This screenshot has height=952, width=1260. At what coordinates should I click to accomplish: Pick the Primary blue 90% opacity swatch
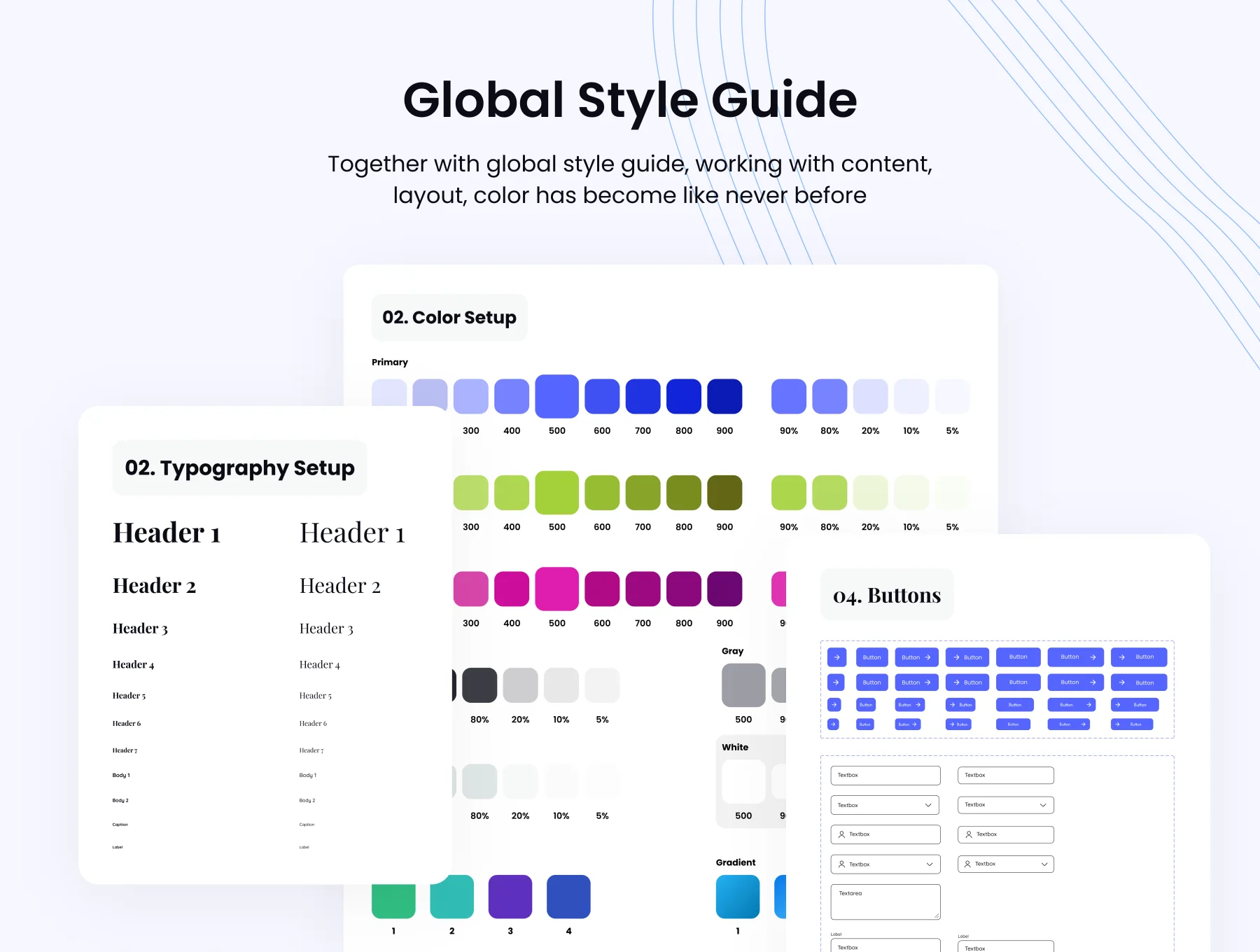(x=789, y=396)
